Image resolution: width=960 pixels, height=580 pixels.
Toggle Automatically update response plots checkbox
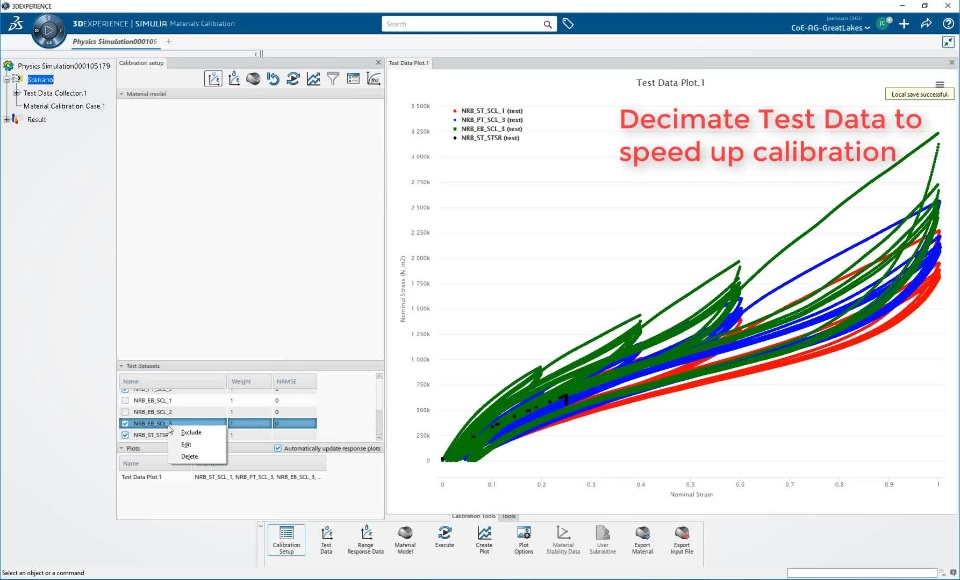[278, 448]
